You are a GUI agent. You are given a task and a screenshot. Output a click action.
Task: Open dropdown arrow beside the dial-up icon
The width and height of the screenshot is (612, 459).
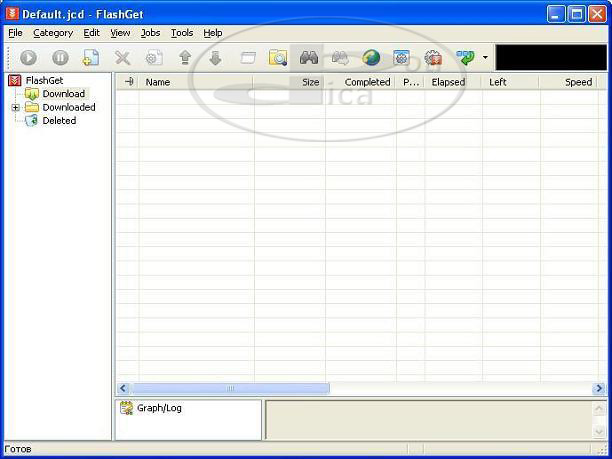[485, 58]
